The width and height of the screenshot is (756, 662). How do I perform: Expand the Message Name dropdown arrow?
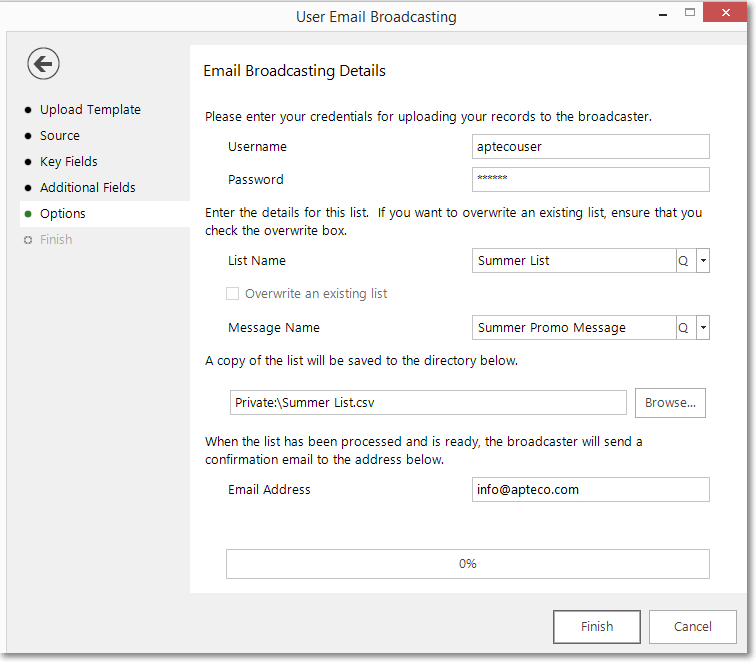pos(703,328)
